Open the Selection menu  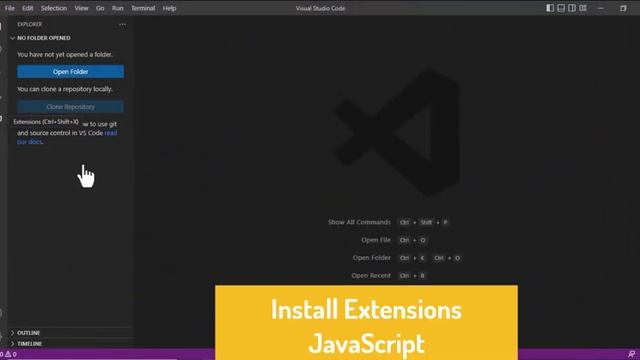point(54,8)
